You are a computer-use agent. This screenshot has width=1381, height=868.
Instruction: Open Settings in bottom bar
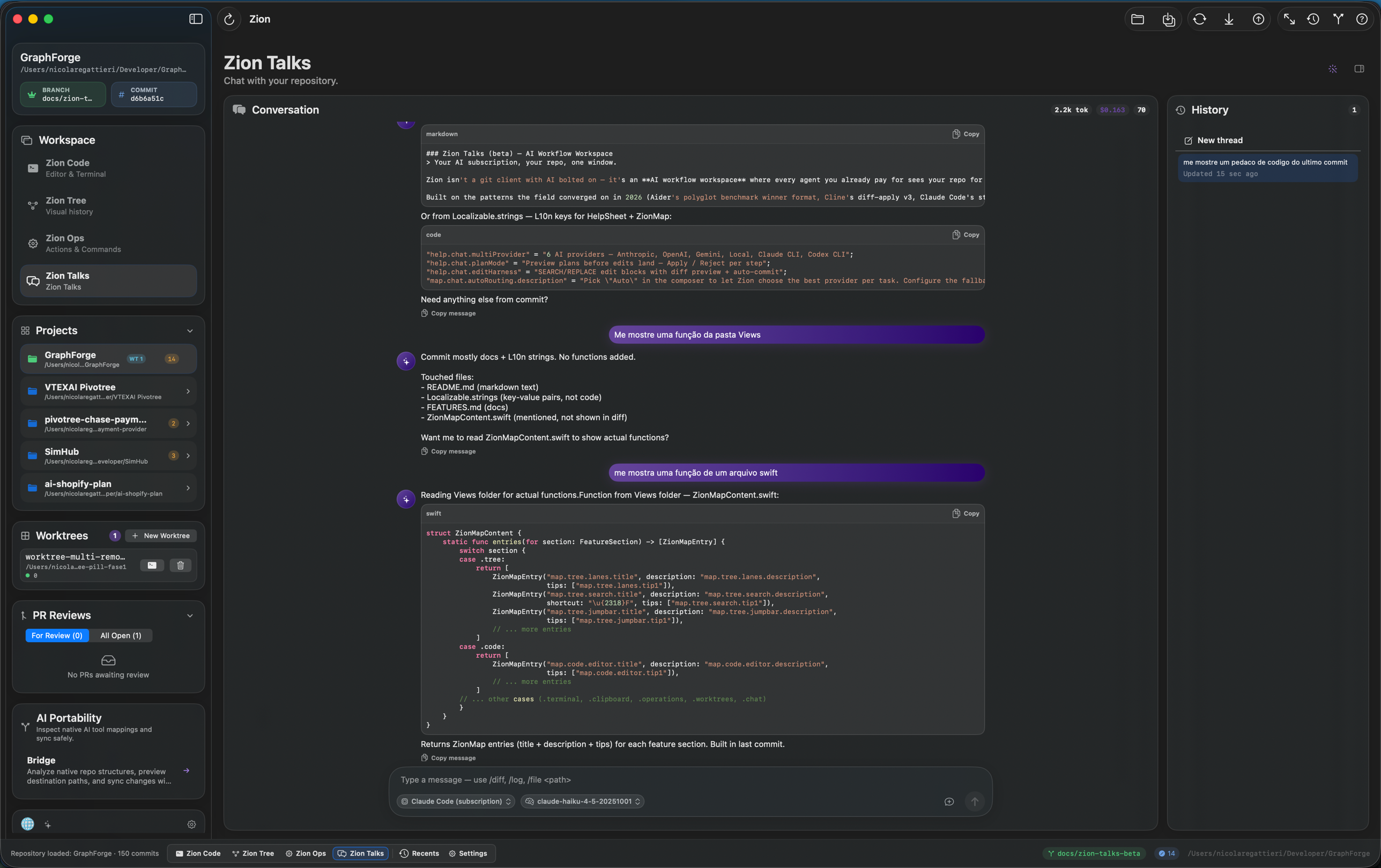click(468, 853)
